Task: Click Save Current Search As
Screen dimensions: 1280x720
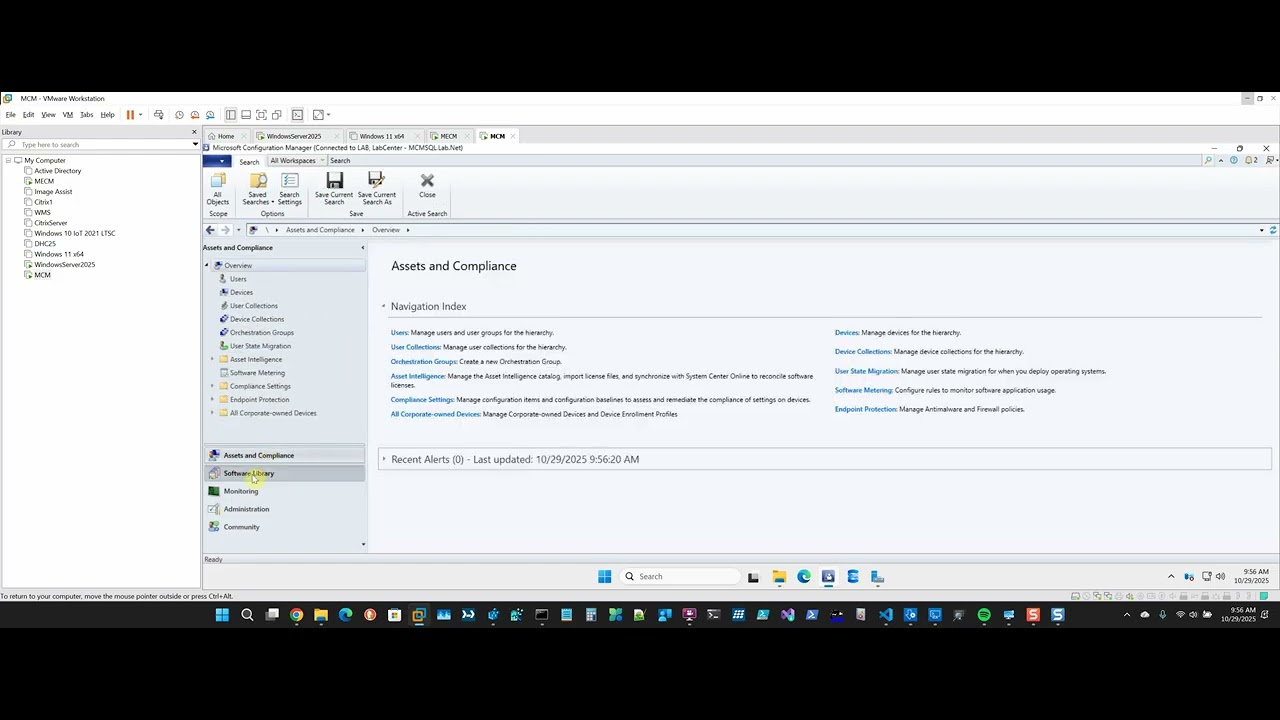Action: [x=377, y=189]
